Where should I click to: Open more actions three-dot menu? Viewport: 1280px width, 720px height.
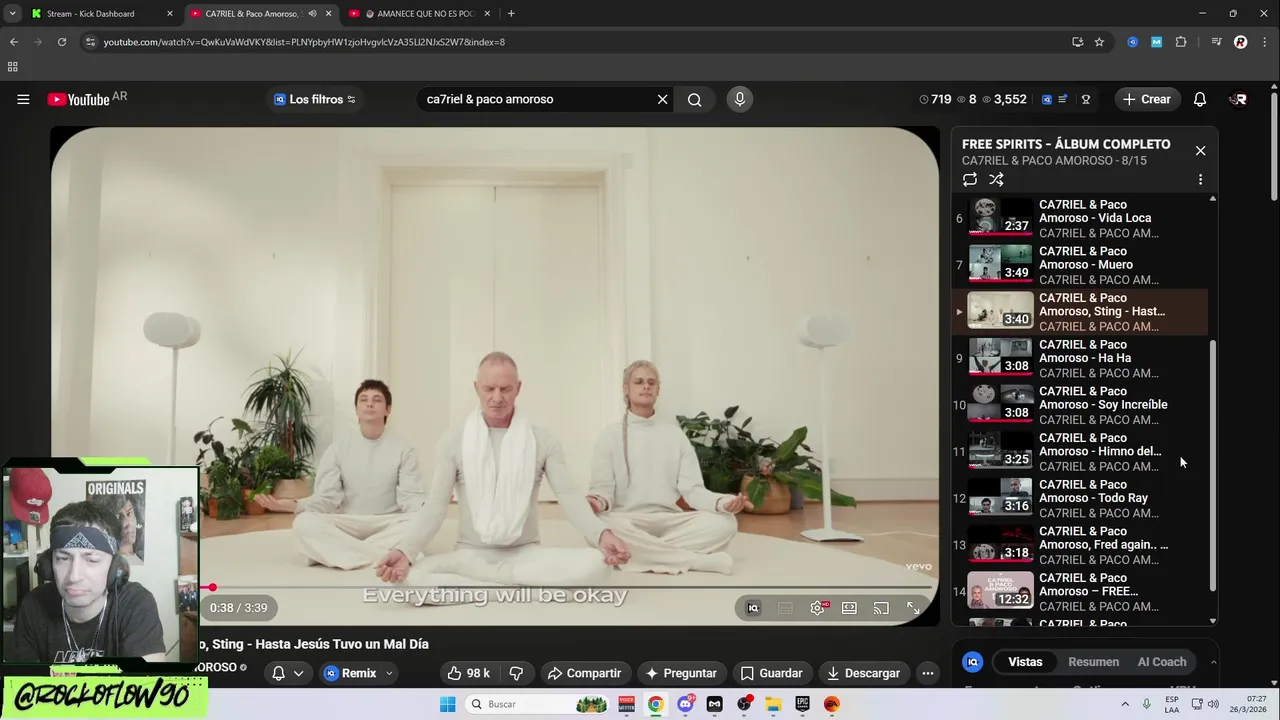[928, 673]
